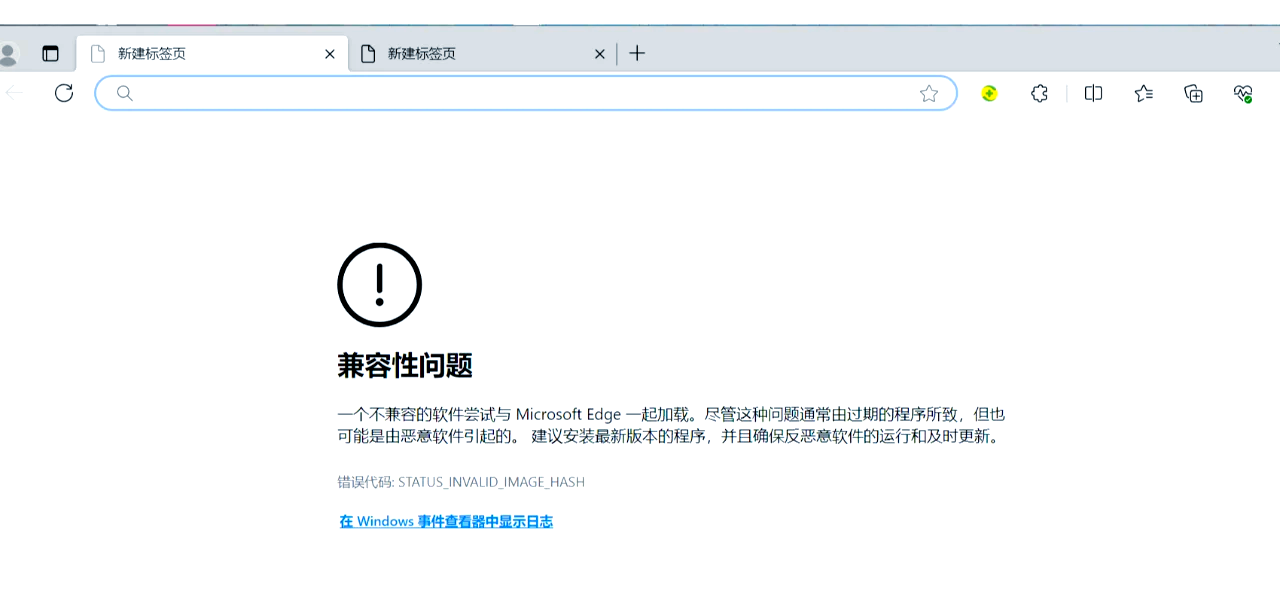Open 在 Windows 事件查看器中显示日志 link
This screenshot has height=610, width=1280.
(x=446, y=521)
